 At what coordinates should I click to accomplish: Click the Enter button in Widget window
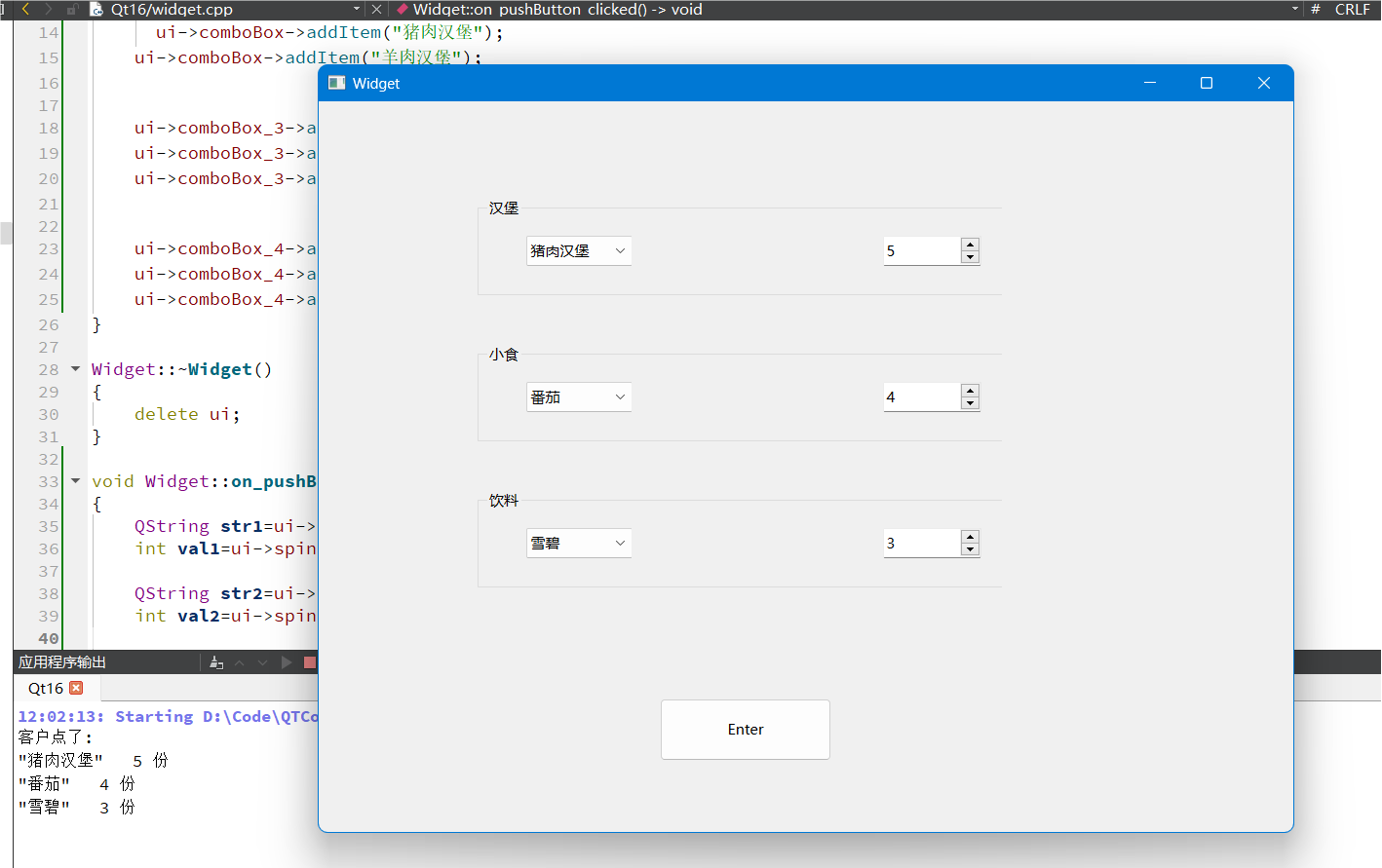coord(746,730)
